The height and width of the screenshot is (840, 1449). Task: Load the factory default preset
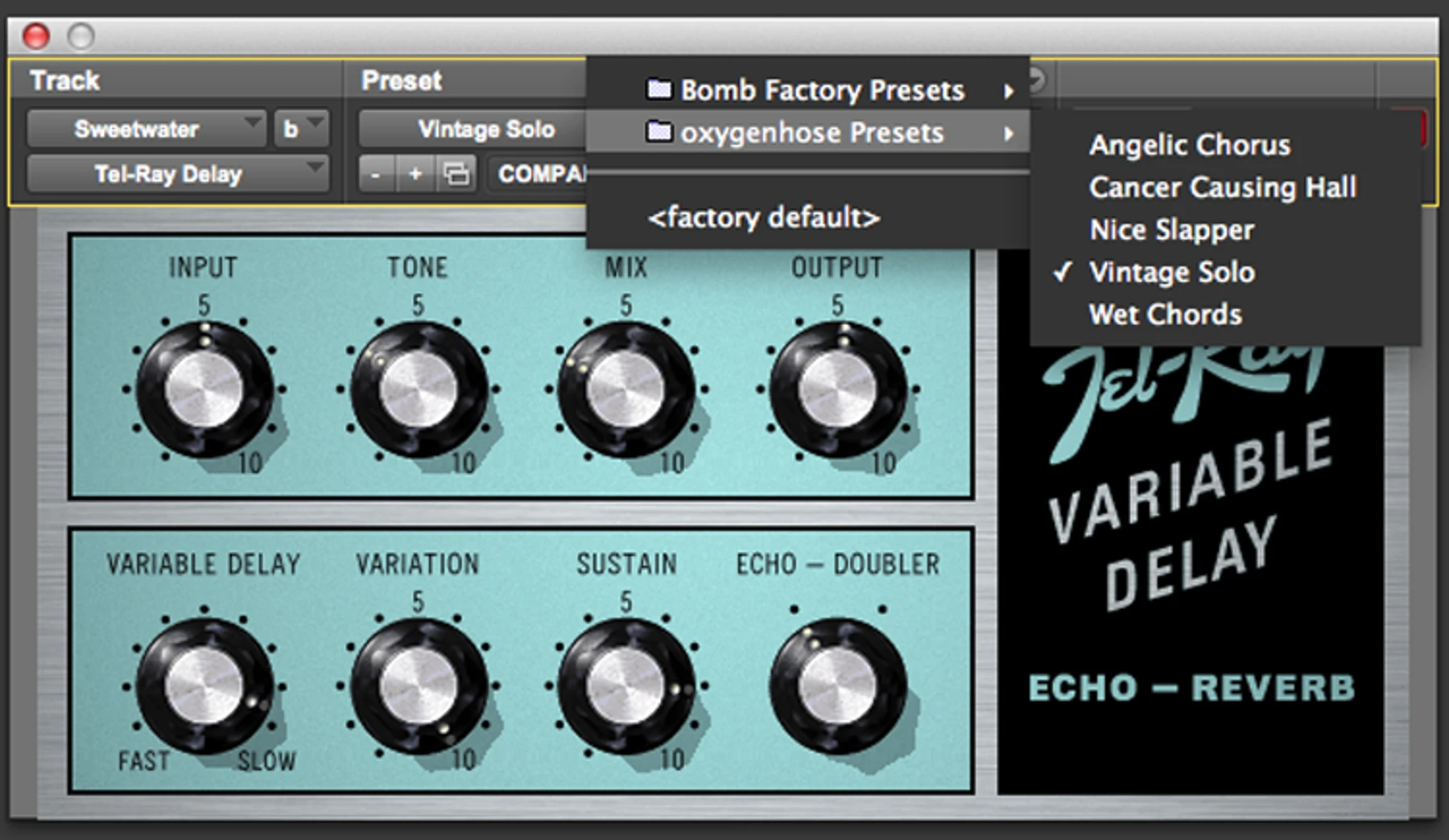coord(764,217)
